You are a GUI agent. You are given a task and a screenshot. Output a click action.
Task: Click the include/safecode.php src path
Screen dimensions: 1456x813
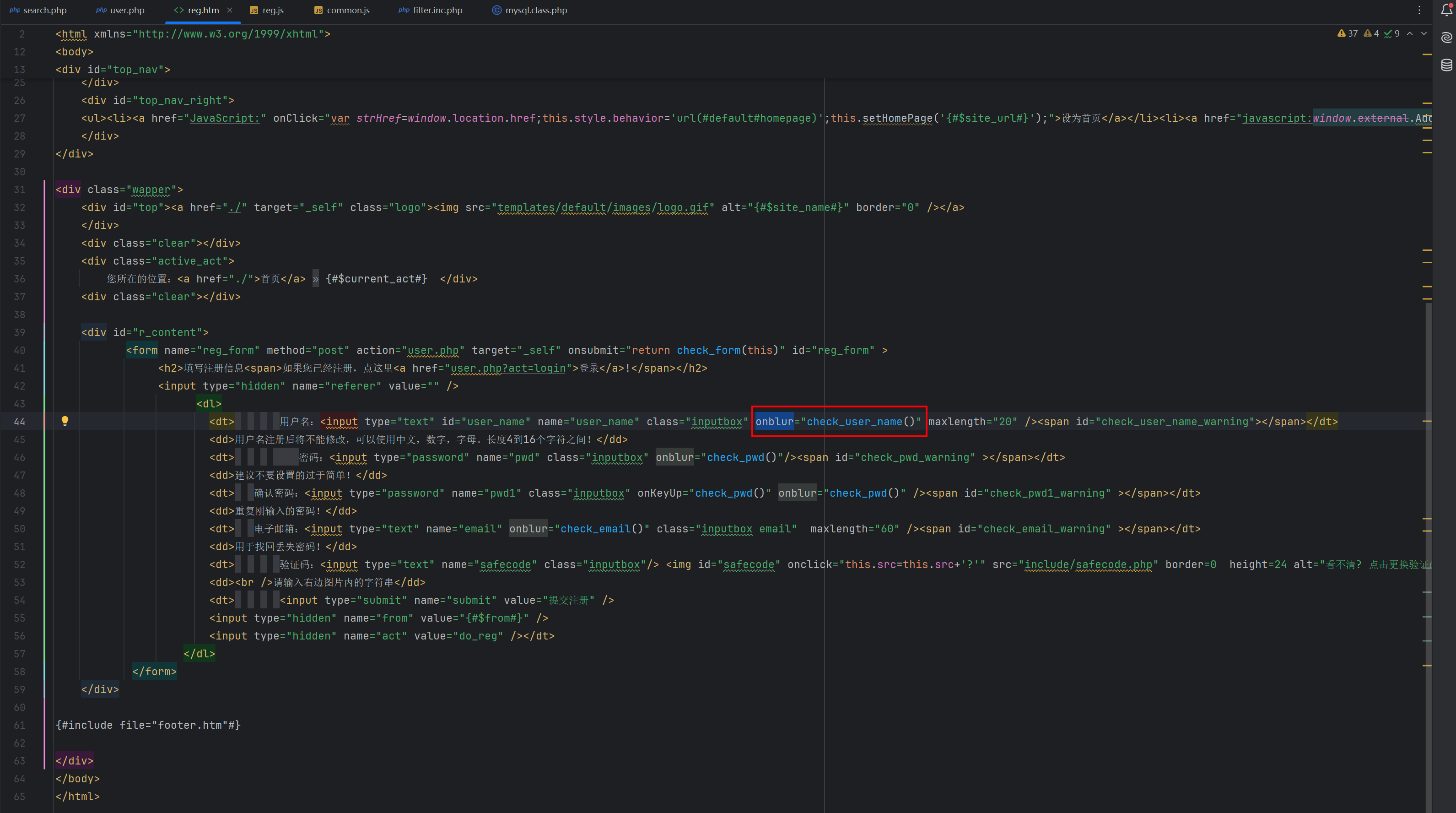1088,565
